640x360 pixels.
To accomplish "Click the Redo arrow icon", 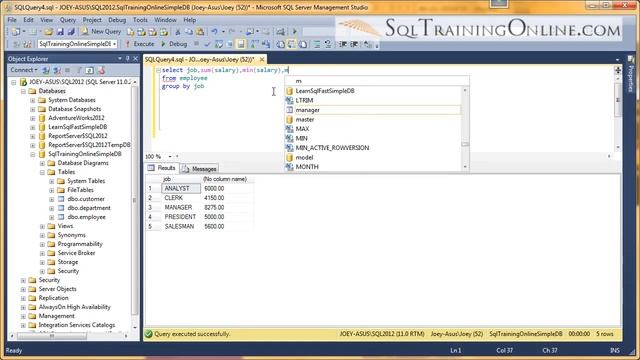I will (231, 31).
